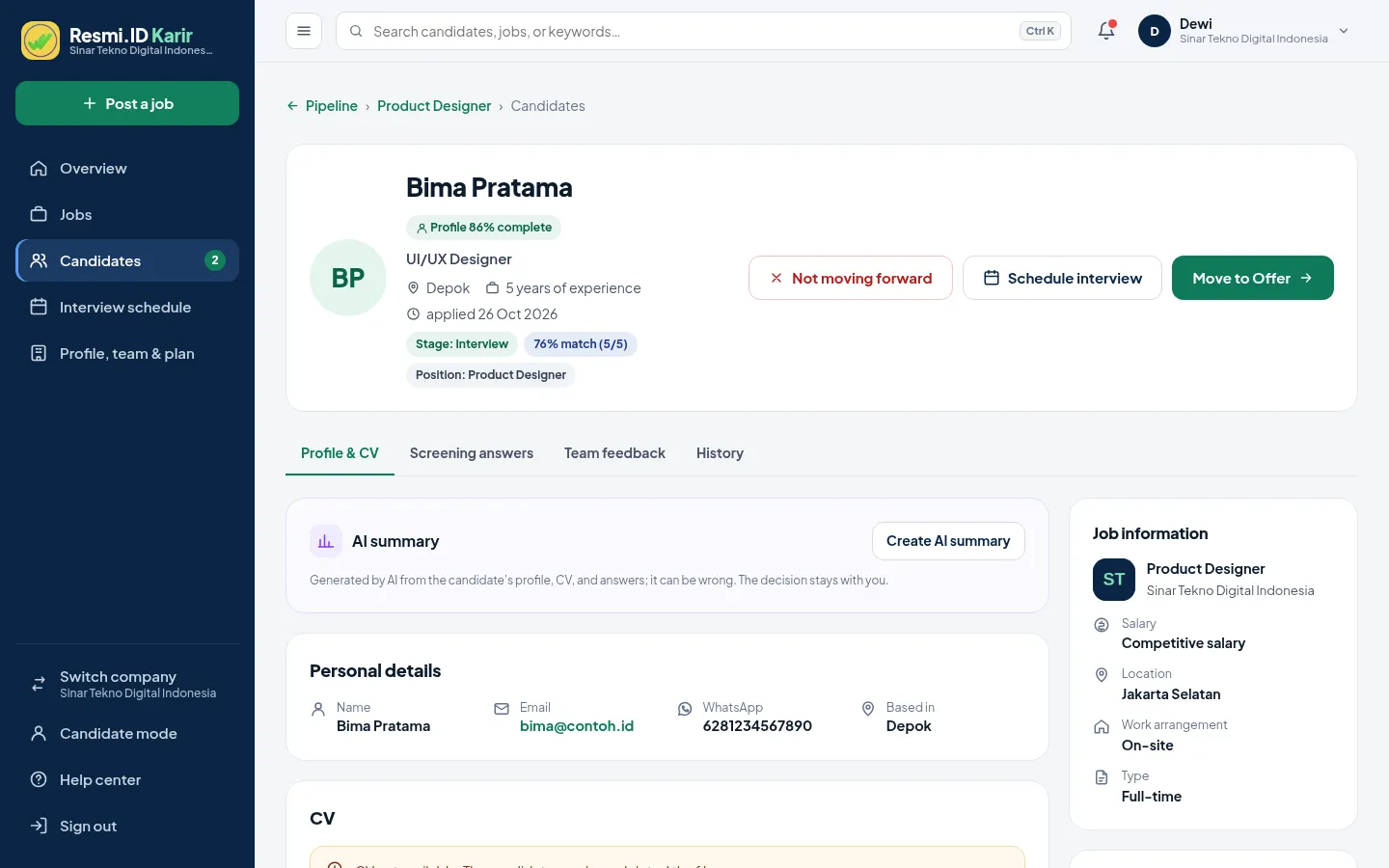1389x868 pixels.
Task: Click the ST company logo tile
Action: (1114, 580)
